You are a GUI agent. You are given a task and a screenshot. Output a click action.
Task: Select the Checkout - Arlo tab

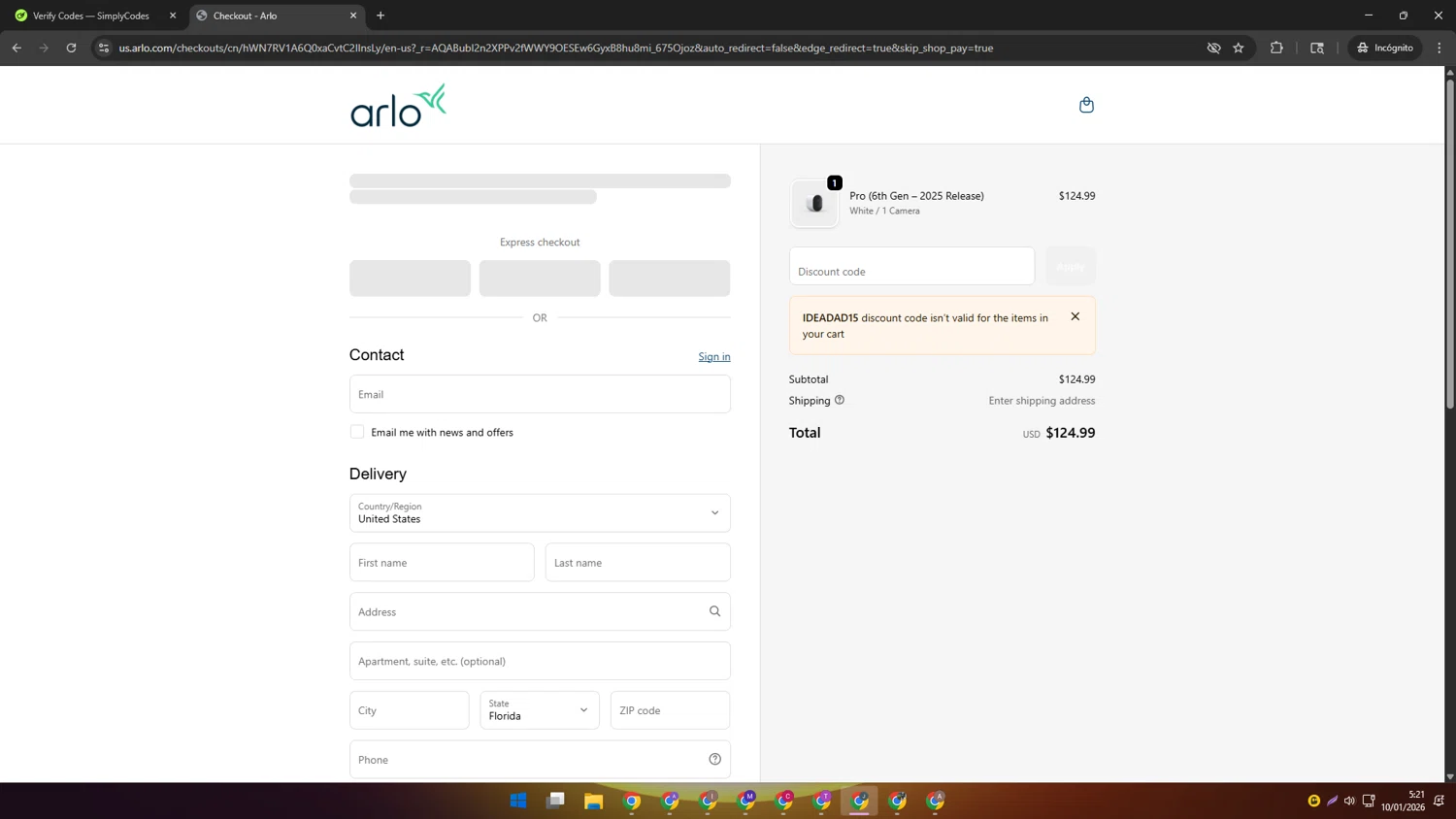tap(277, 16)
